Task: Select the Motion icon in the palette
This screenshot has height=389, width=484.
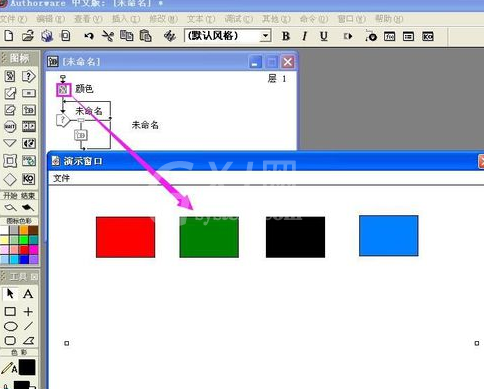Action: click(x=10, y=93)
